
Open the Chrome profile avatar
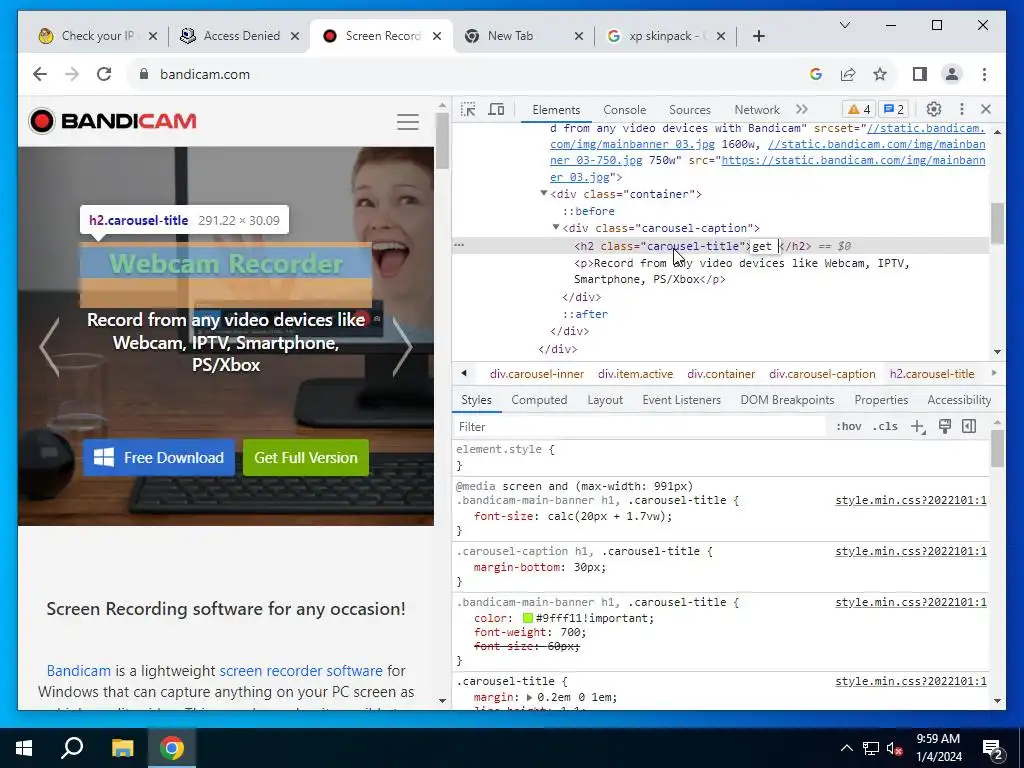[952, 74]
